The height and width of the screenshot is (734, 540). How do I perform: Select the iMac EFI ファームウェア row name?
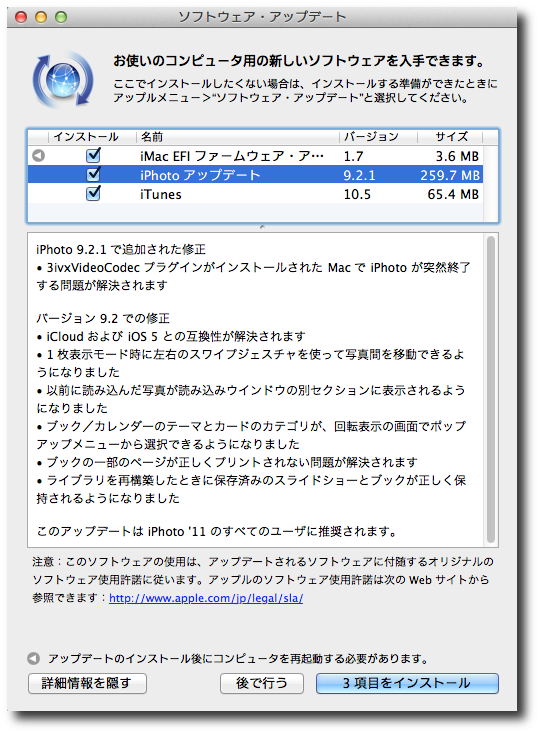click(232, 156)
